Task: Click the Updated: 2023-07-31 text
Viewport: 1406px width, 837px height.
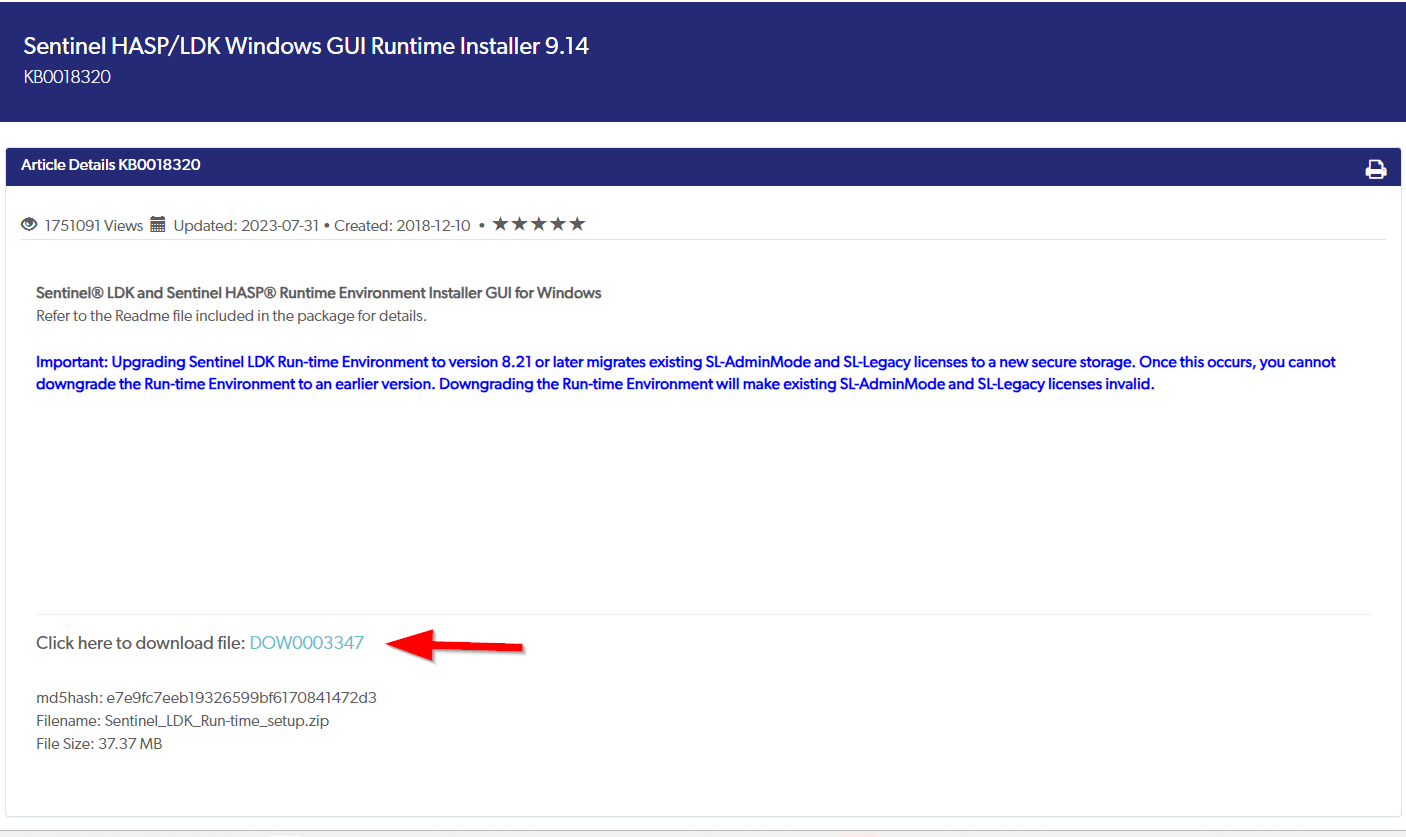Action: pos(246,226)
